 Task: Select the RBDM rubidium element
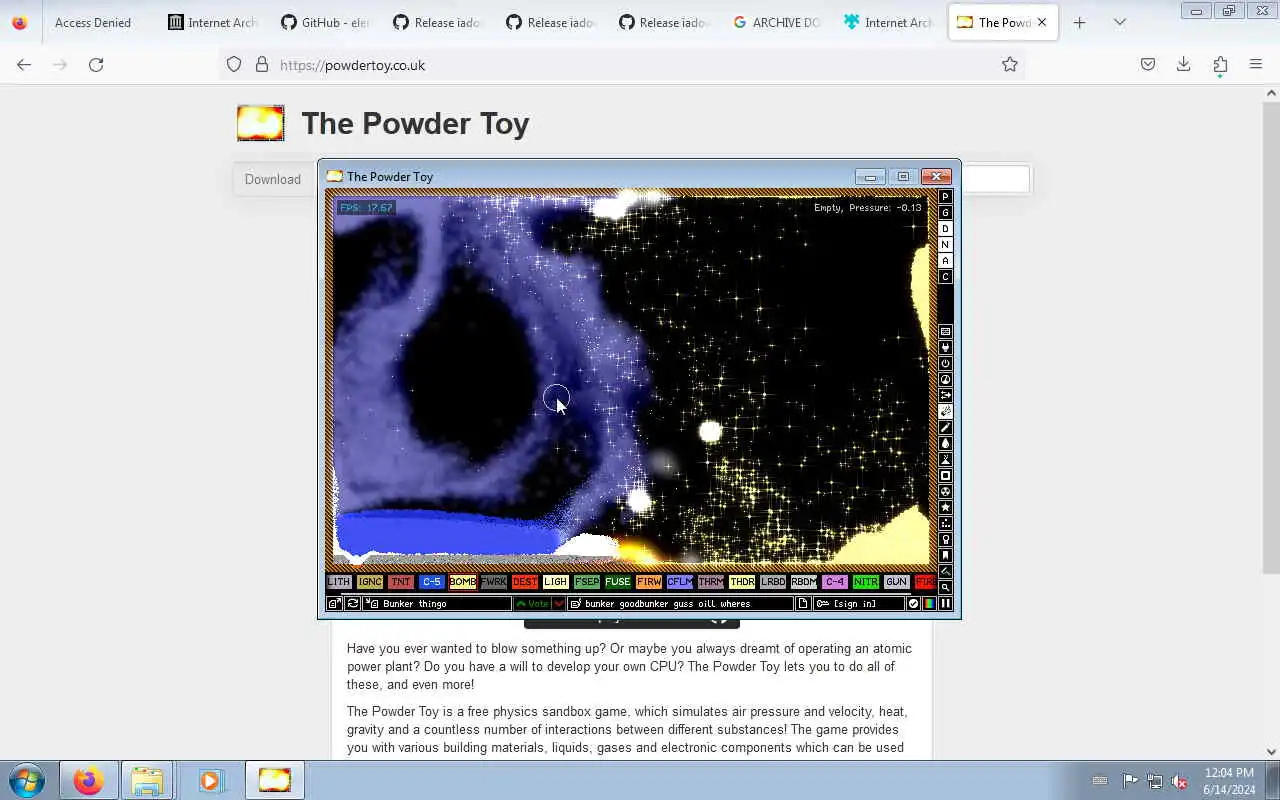pos(803,581)
